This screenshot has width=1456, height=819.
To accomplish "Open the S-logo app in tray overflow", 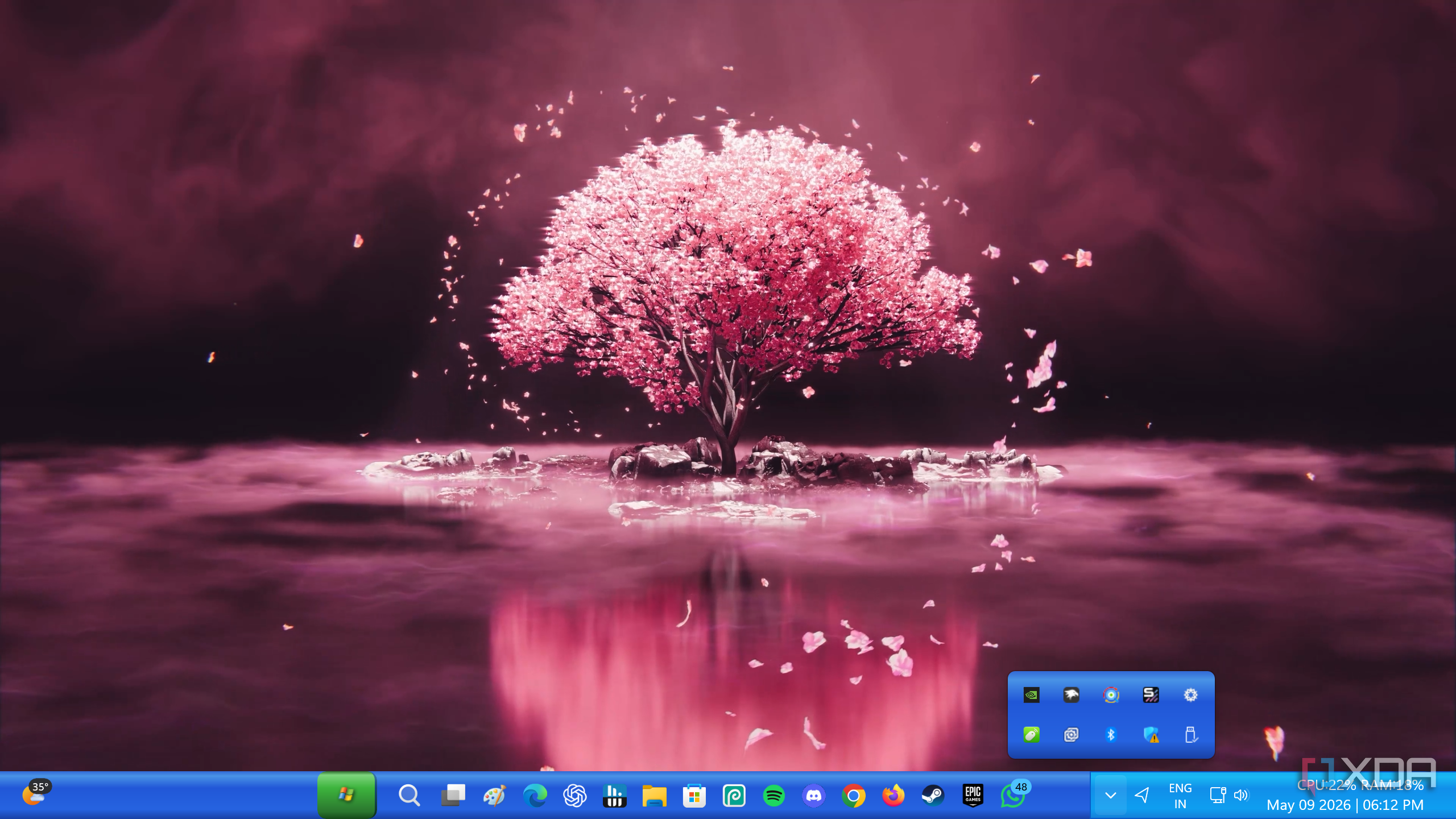I will (x=1151, y=695).
